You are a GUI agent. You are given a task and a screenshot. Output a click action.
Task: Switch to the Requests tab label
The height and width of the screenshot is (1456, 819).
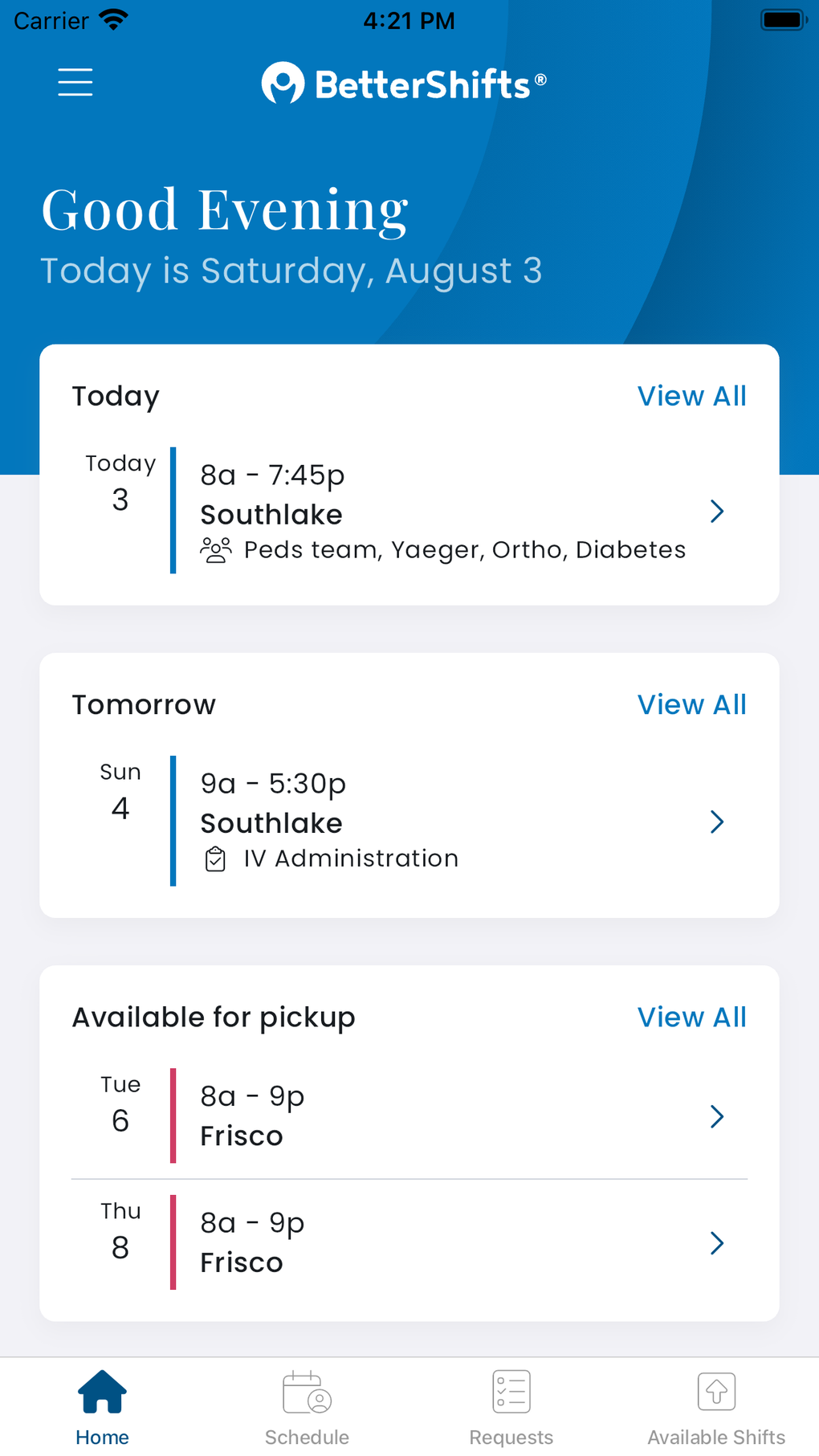click(x=511, y=1437)
